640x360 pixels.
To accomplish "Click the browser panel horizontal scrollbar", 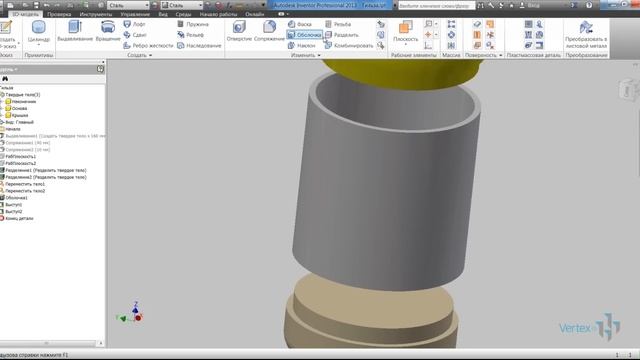I will click(x=49, y=343).
